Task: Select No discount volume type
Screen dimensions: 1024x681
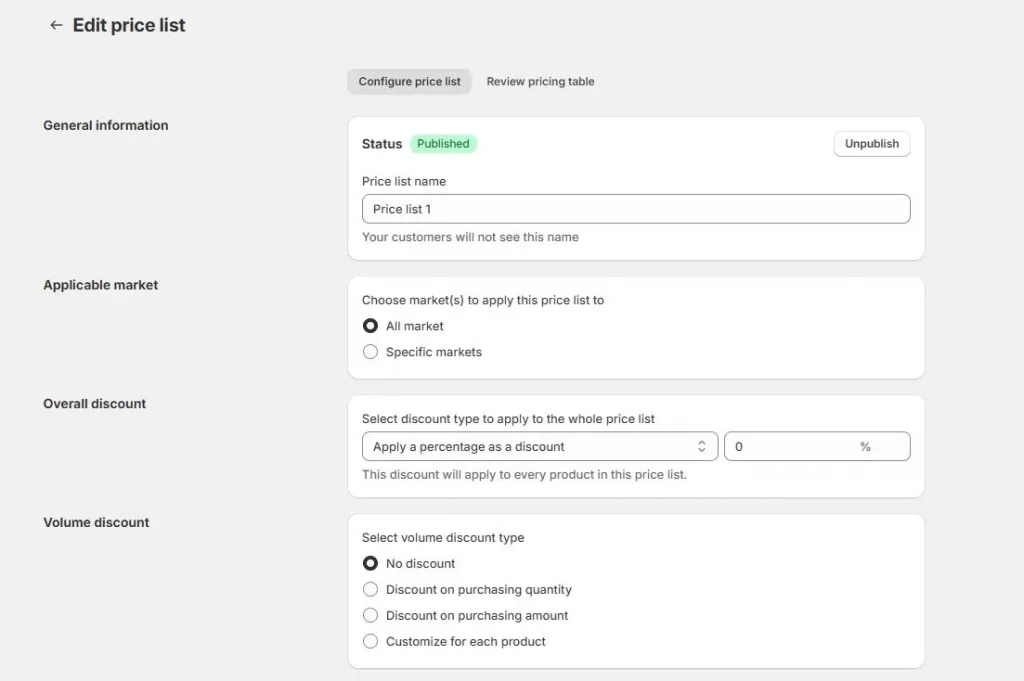Action: pyautogui.click(x=370, y=563)
